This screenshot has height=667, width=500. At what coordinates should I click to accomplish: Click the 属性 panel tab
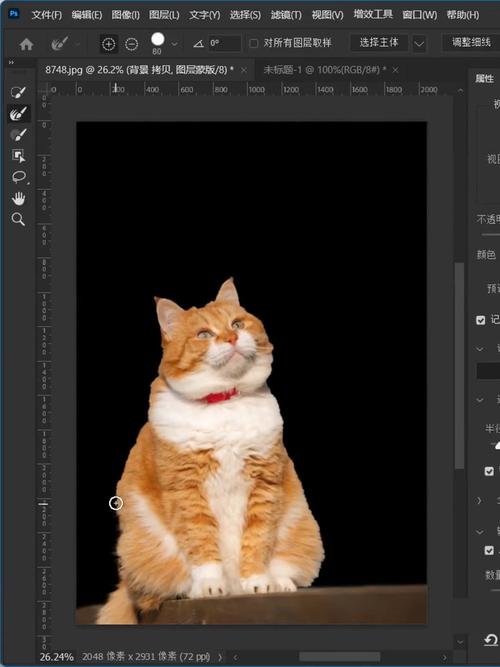[485, 79]
